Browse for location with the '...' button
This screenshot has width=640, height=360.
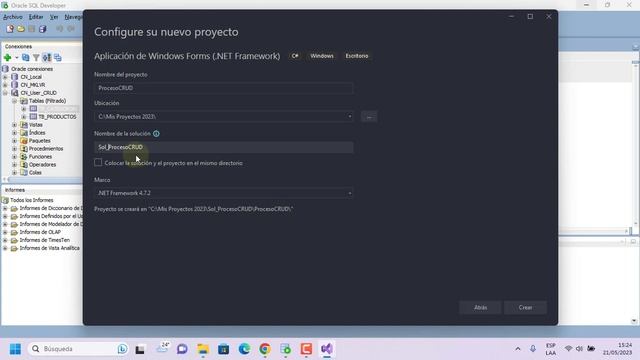pyautogui.click(x=369, y=117)
